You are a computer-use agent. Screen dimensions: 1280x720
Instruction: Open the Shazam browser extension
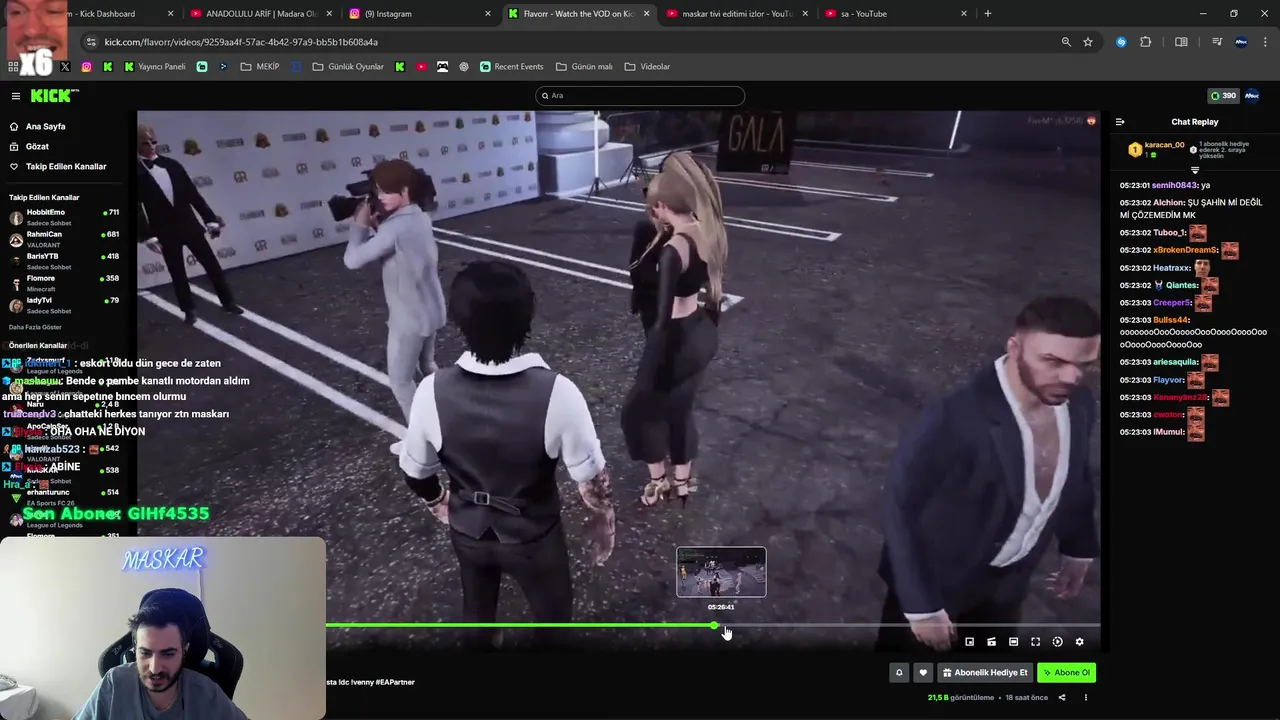1121,42
